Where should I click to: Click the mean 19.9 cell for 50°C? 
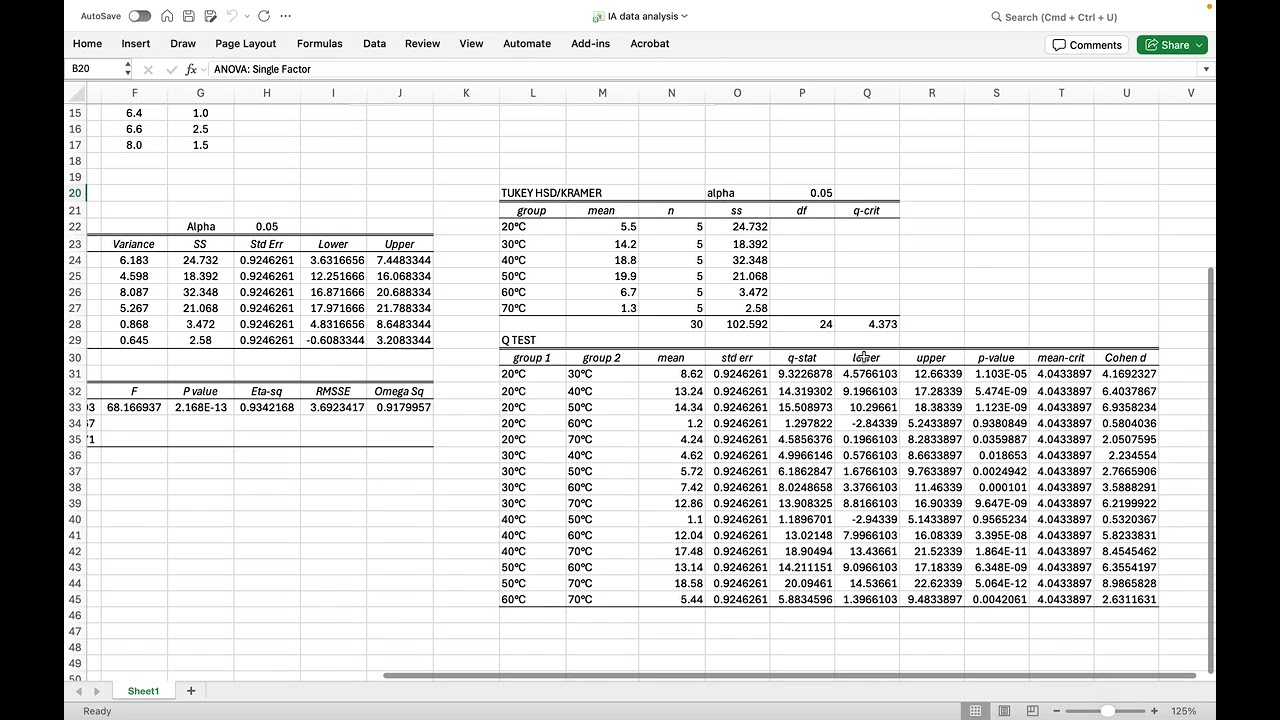click(x=602, y=276)
